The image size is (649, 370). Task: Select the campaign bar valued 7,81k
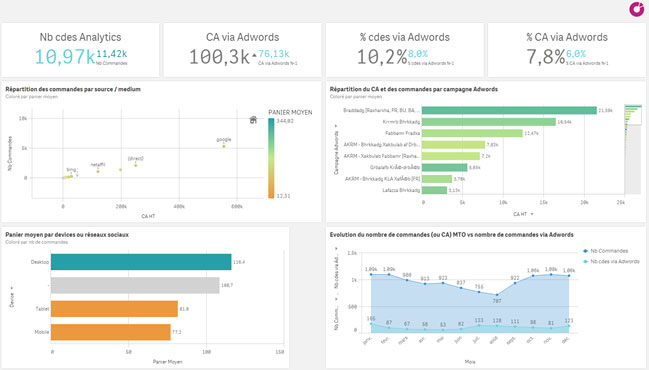pyautogui.click(x=453, y=144)
